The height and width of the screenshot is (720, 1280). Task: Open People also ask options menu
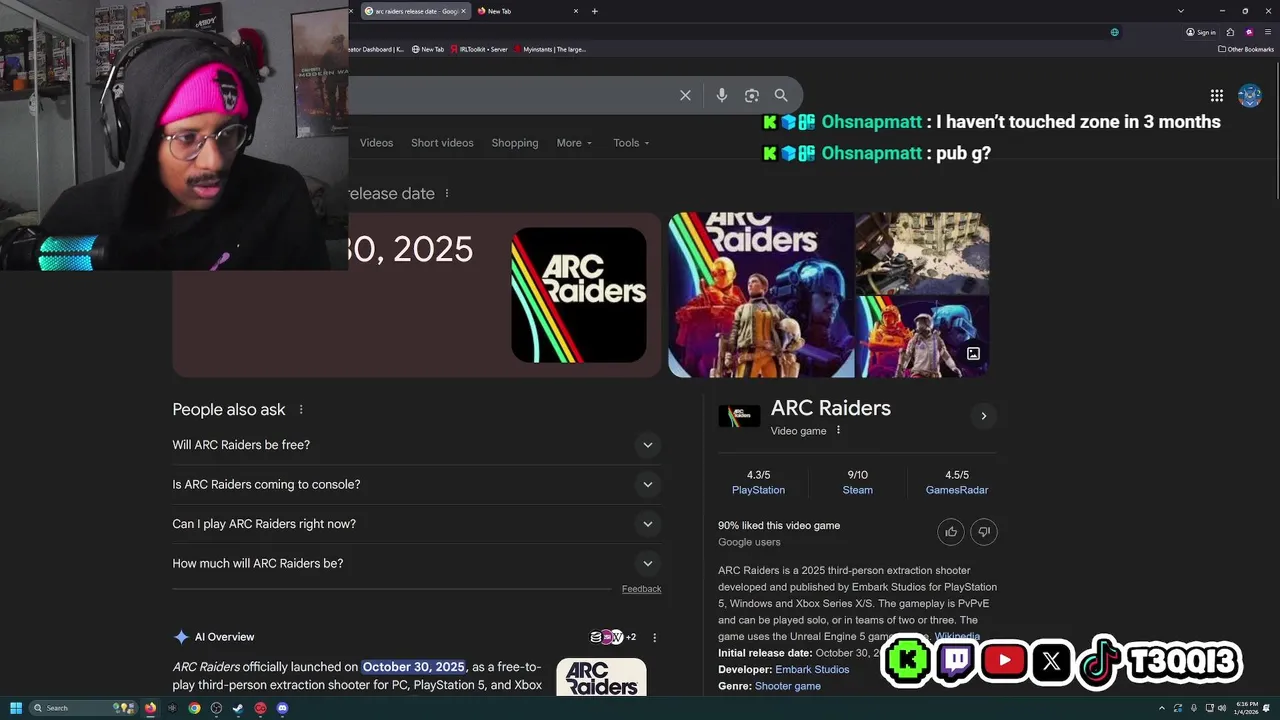tap(301, 409)
